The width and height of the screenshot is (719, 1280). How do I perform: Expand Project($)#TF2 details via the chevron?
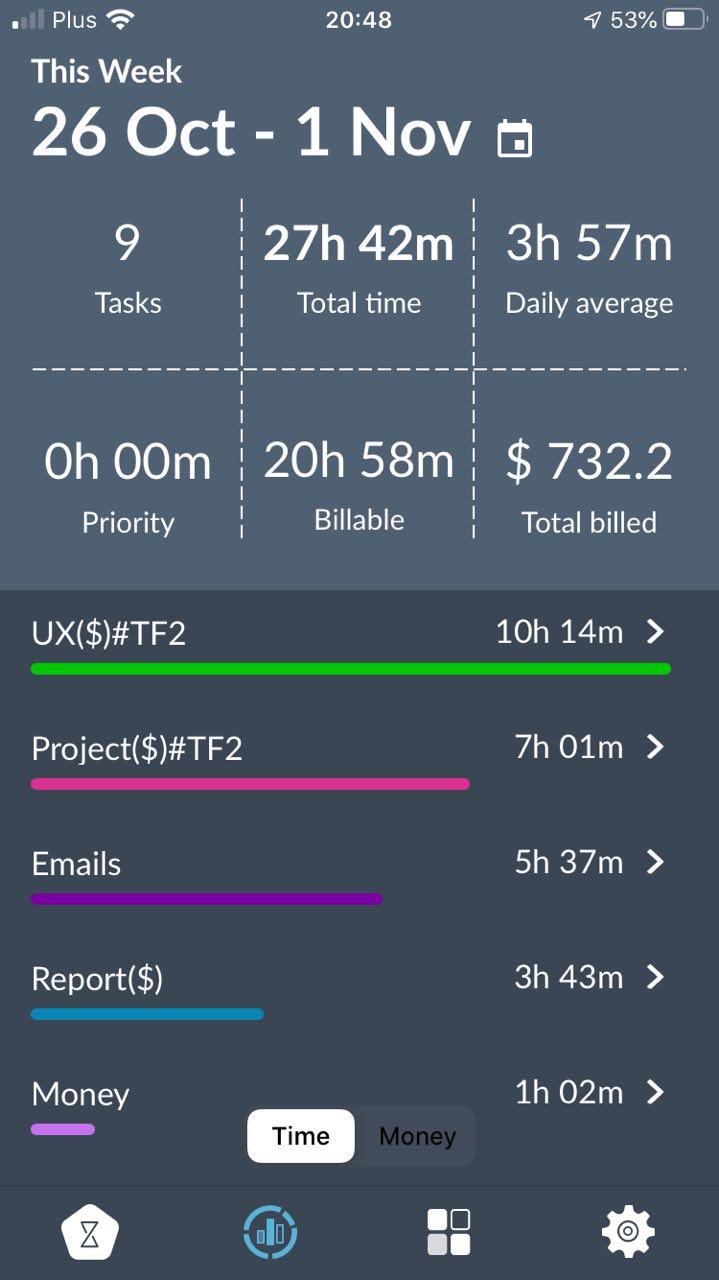[657, 746]
